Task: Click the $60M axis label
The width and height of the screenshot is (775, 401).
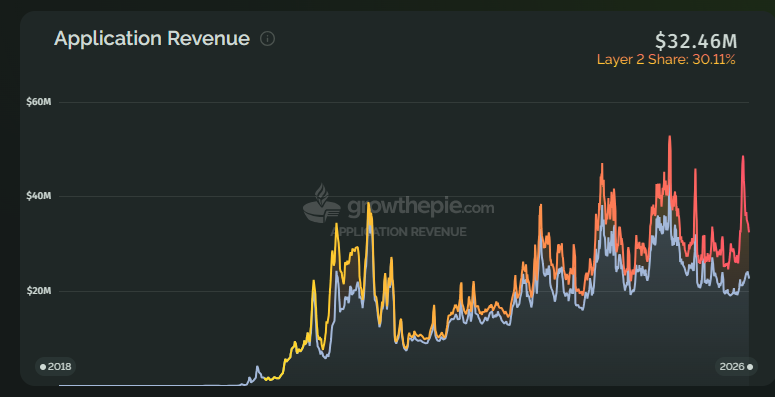Action: (39, 102)
